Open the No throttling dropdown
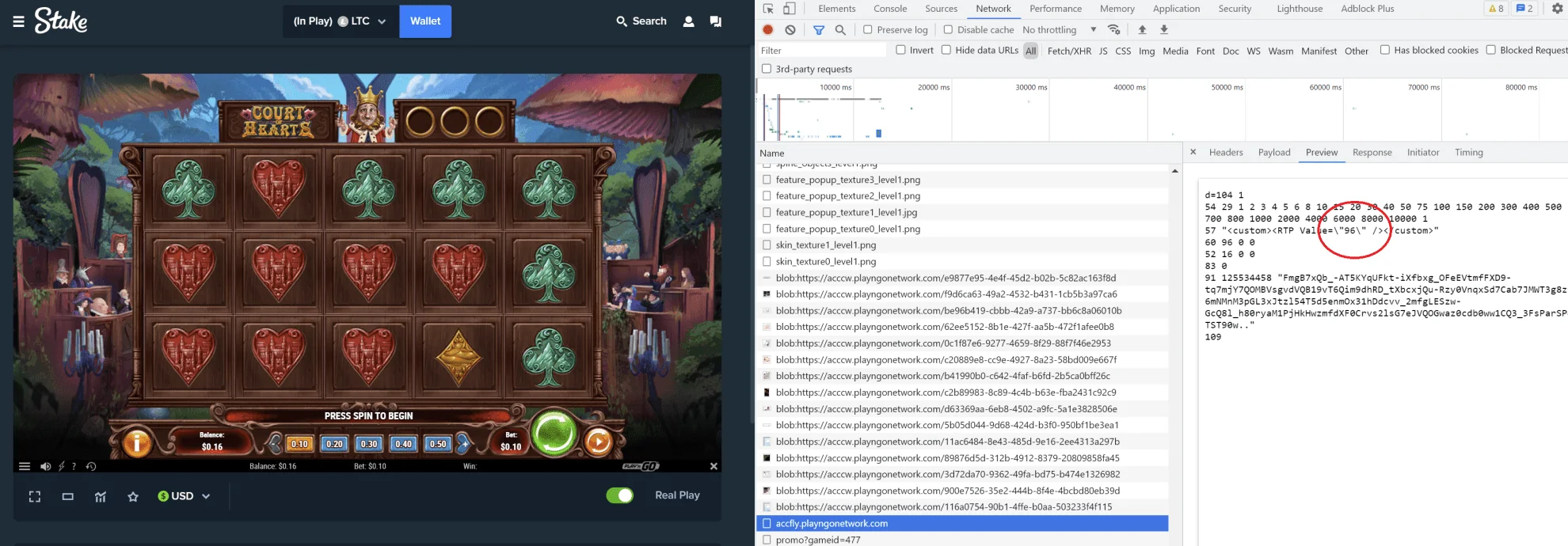 [1060, 30]
